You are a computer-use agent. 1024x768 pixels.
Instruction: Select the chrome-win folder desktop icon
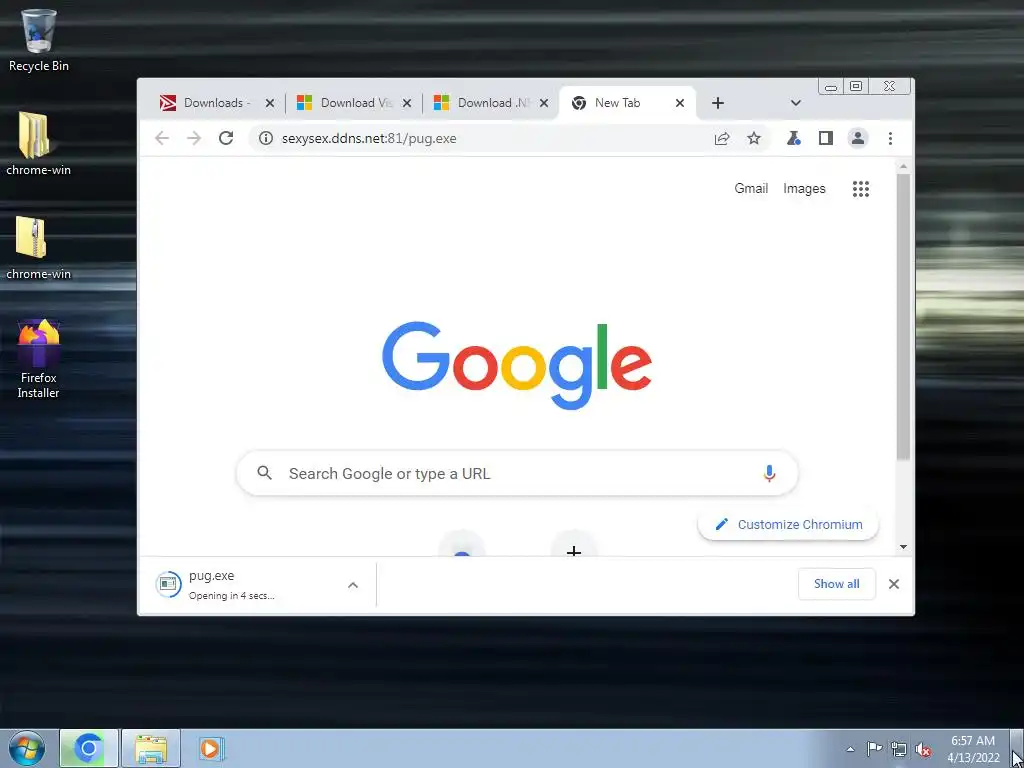tap(38, 144)
